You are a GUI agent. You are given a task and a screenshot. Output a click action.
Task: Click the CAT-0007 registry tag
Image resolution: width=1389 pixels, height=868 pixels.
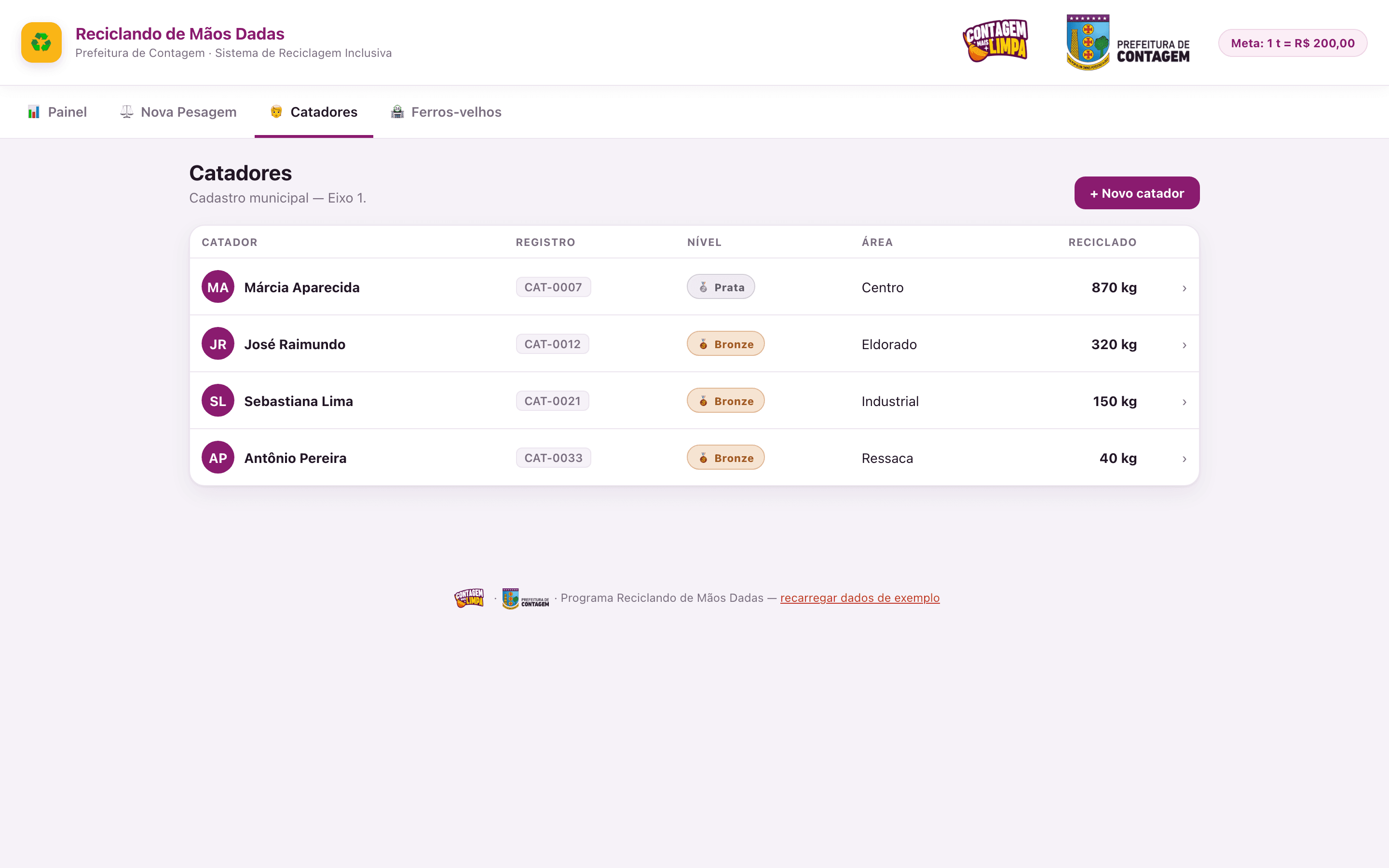tap(553, 287)
